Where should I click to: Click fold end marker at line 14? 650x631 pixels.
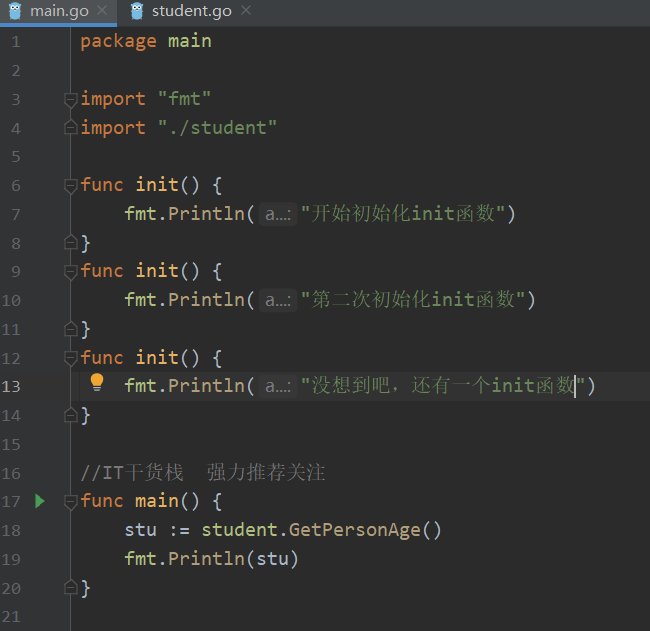[71, 415]
